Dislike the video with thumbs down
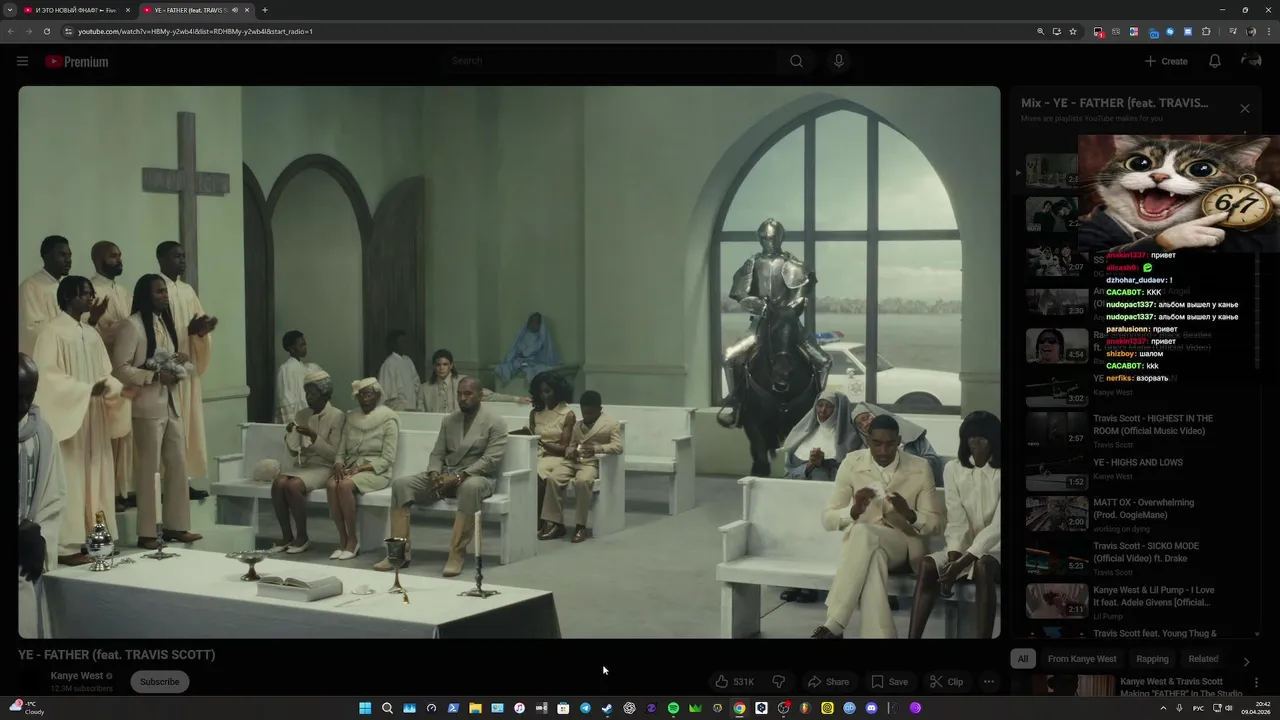1280x720 pixels. pyautogui.click(x=778, y=682)
